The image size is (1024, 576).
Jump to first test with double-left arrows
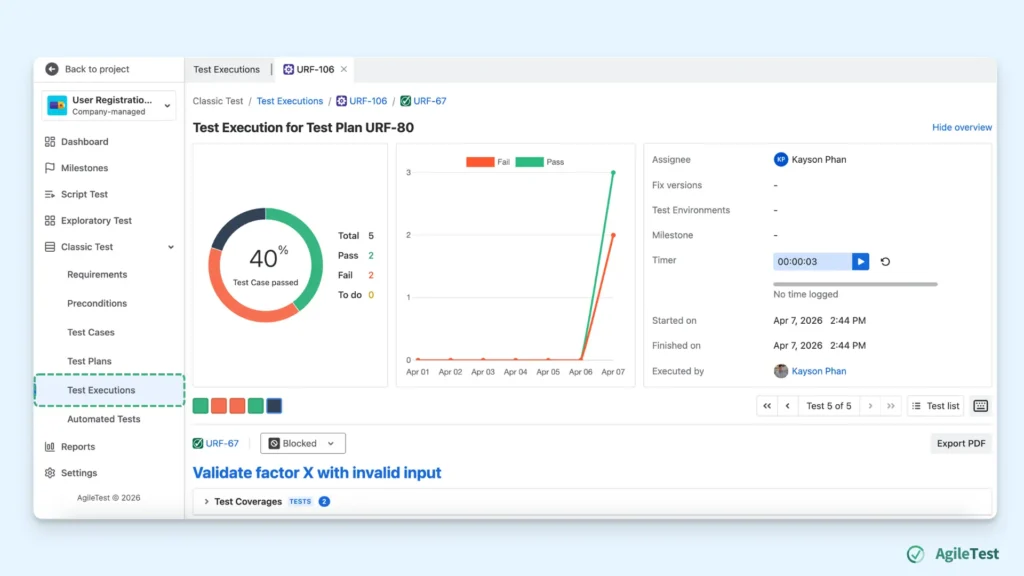pyautogui.click(x=767, y=406)
